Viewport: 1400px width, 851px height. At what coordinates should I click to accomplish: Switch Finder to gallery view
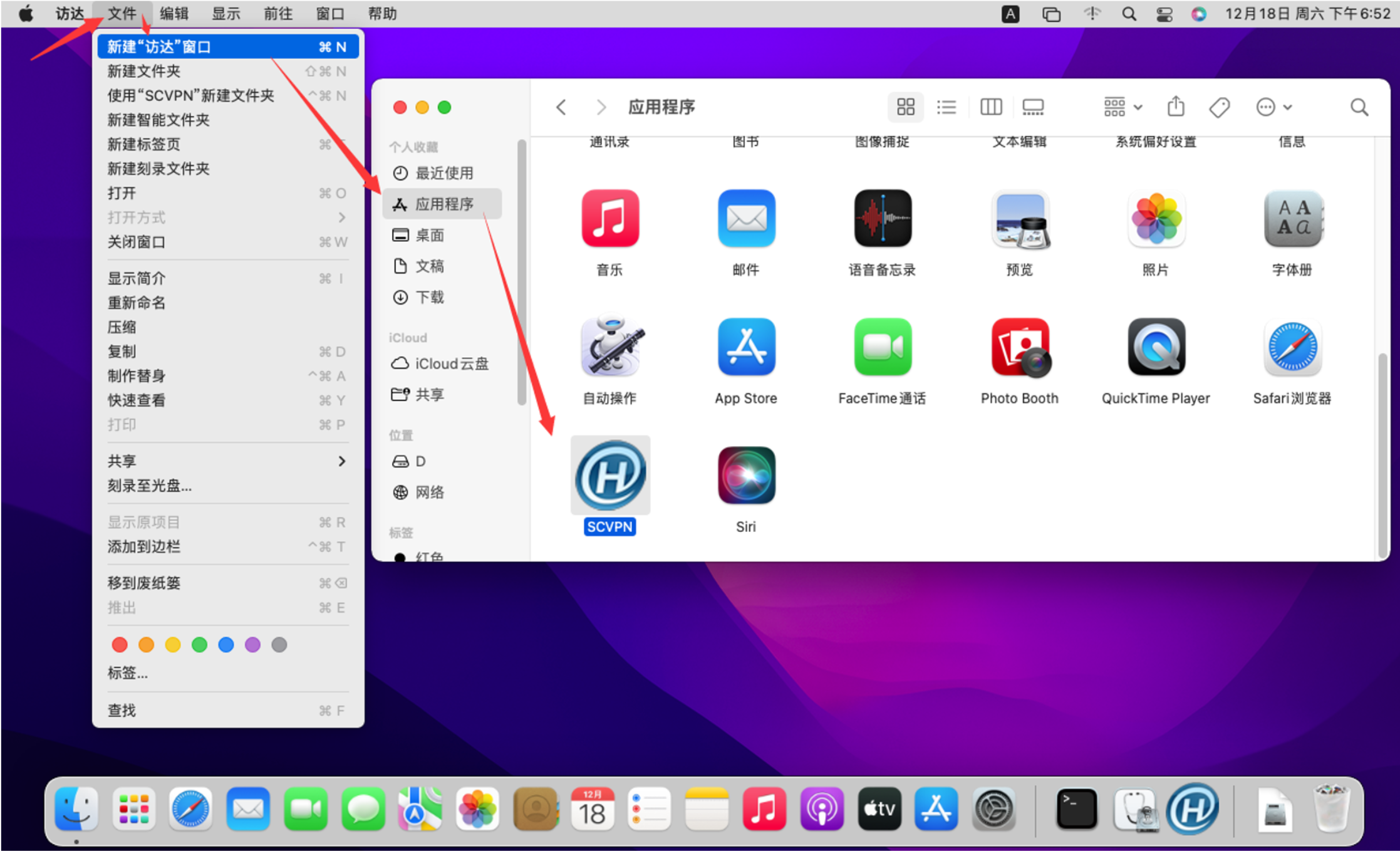click(1033, 107)
